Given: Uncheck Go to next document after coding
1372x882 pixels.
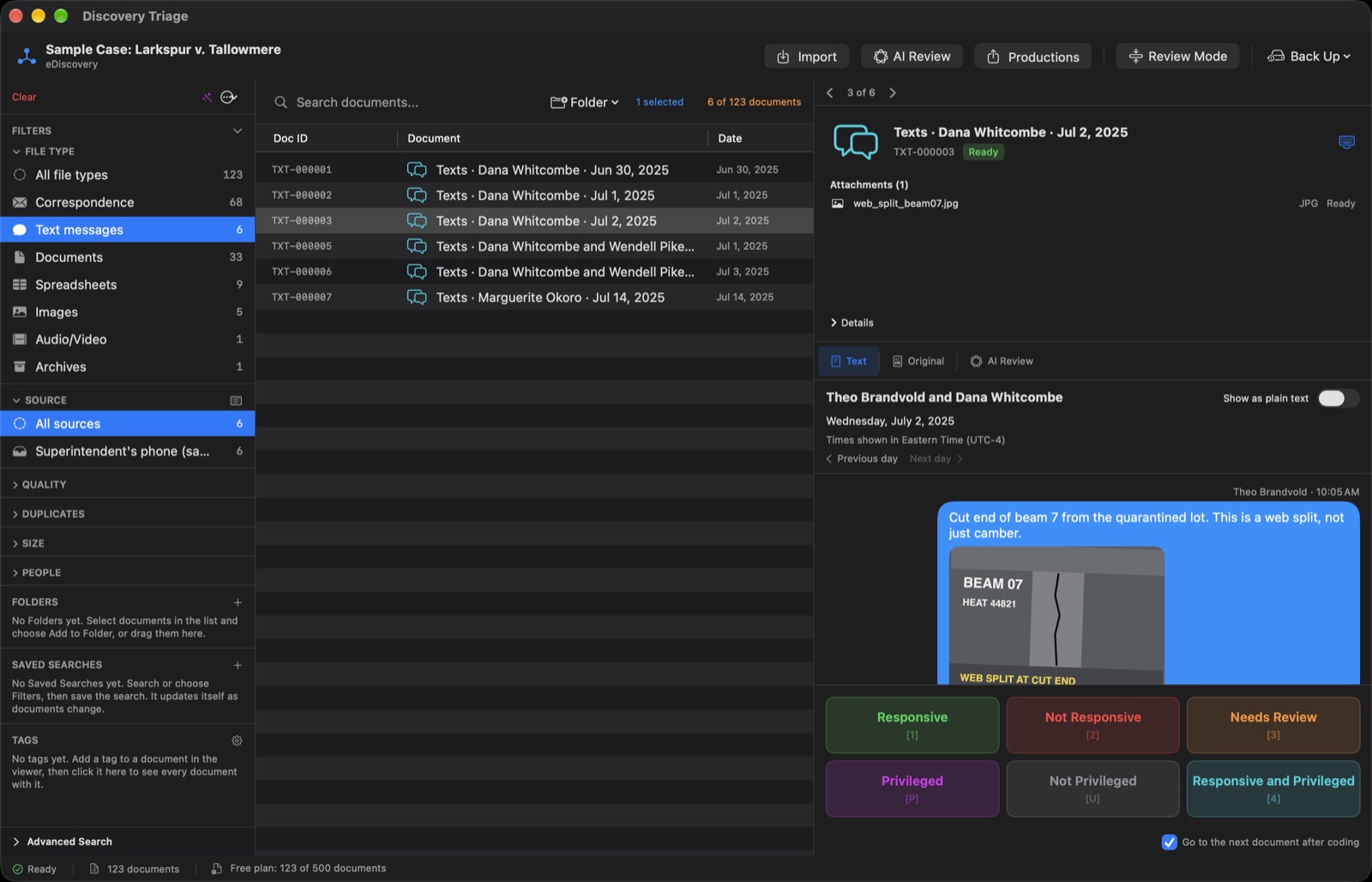Looking at the screenshot, I should click(1169, 842).
